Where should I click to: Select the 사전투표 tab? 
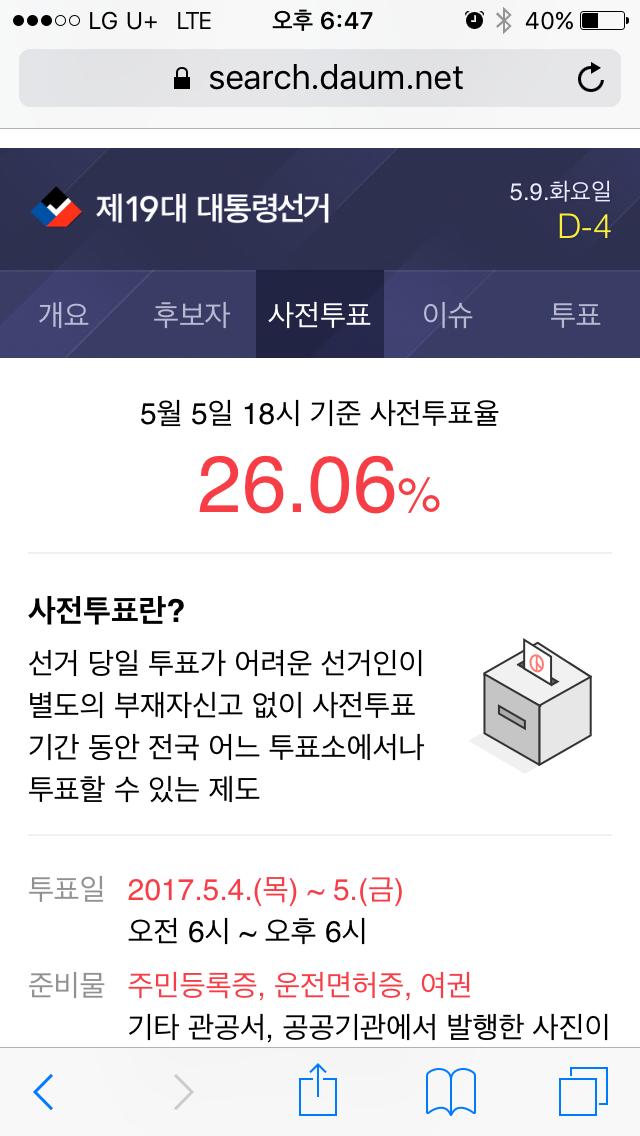point(320,315)
